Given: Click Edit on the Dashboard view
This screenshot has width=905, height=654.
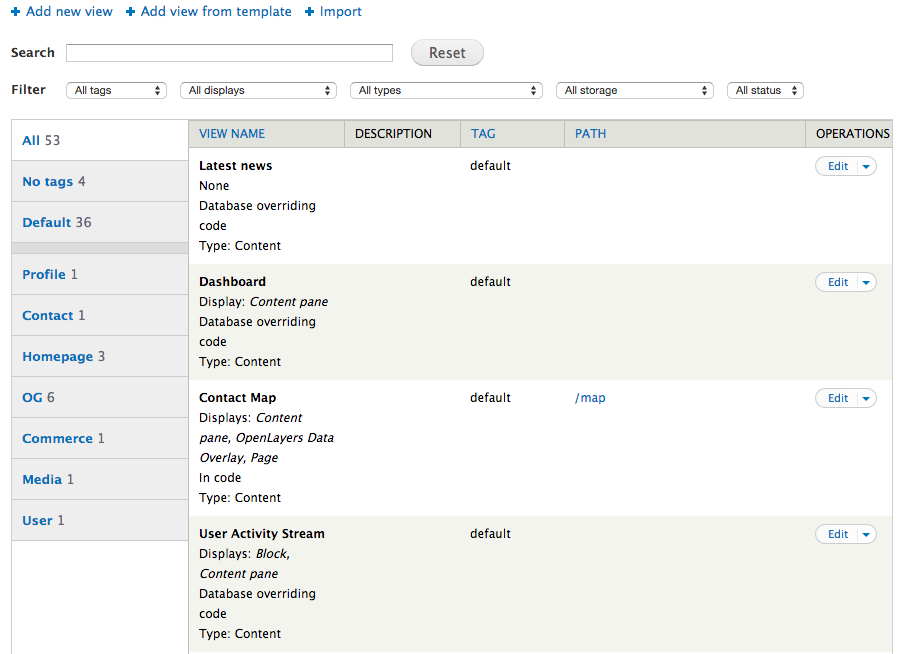Looking at the screenshot, I should pyautogui.click(x=836, y=282).
